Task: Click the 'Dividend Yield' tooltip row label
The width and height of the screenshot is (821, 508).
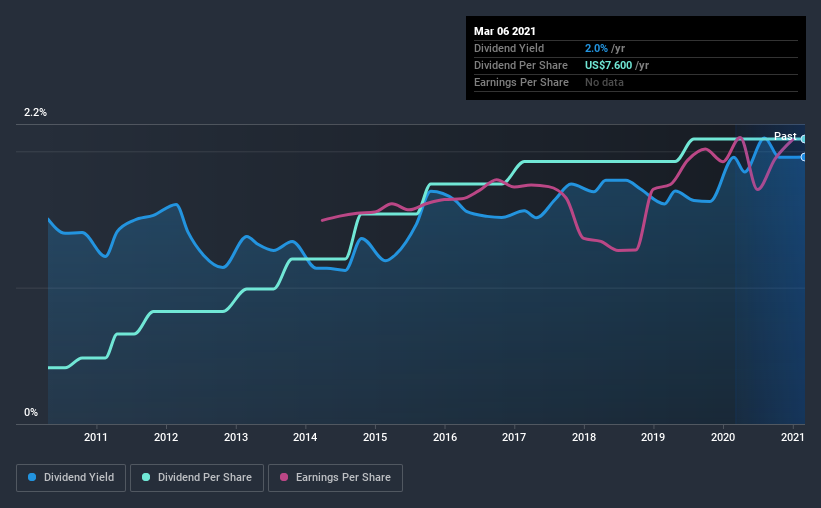Action: coord(509,48)
